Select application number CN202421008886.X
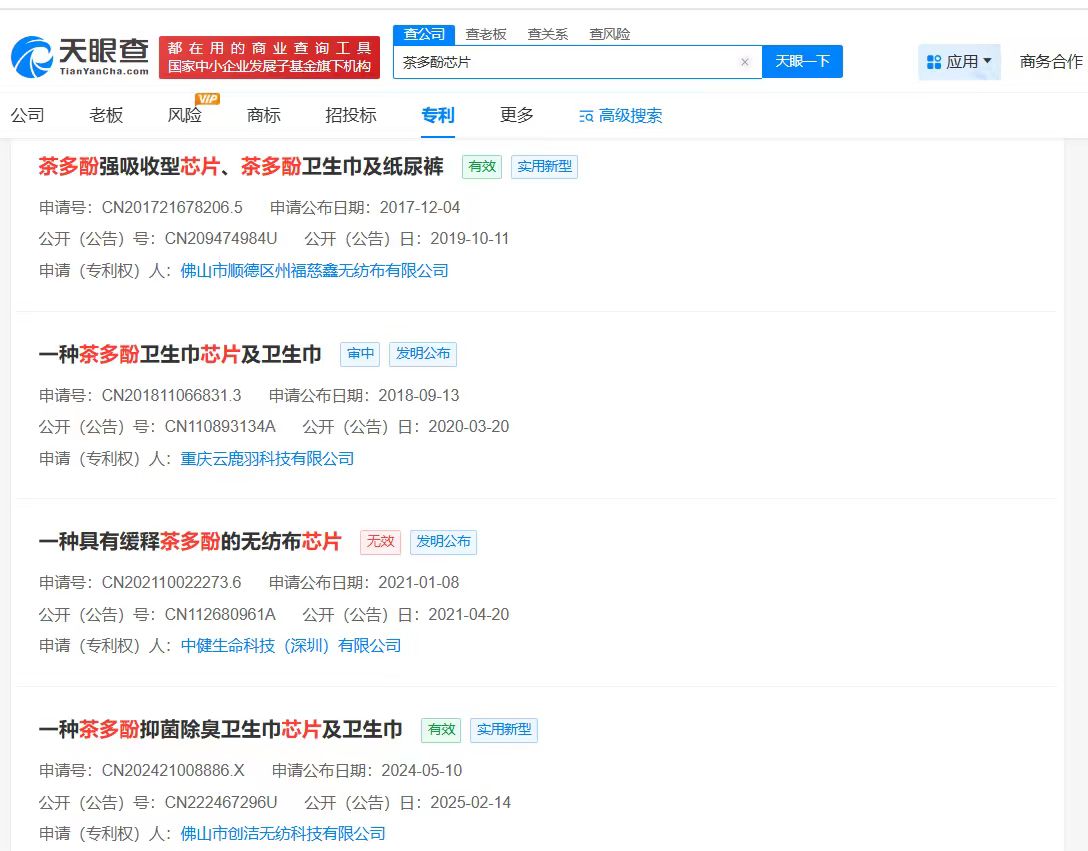This screenshot has height=851, width=1088. click(x=173, y=770)
